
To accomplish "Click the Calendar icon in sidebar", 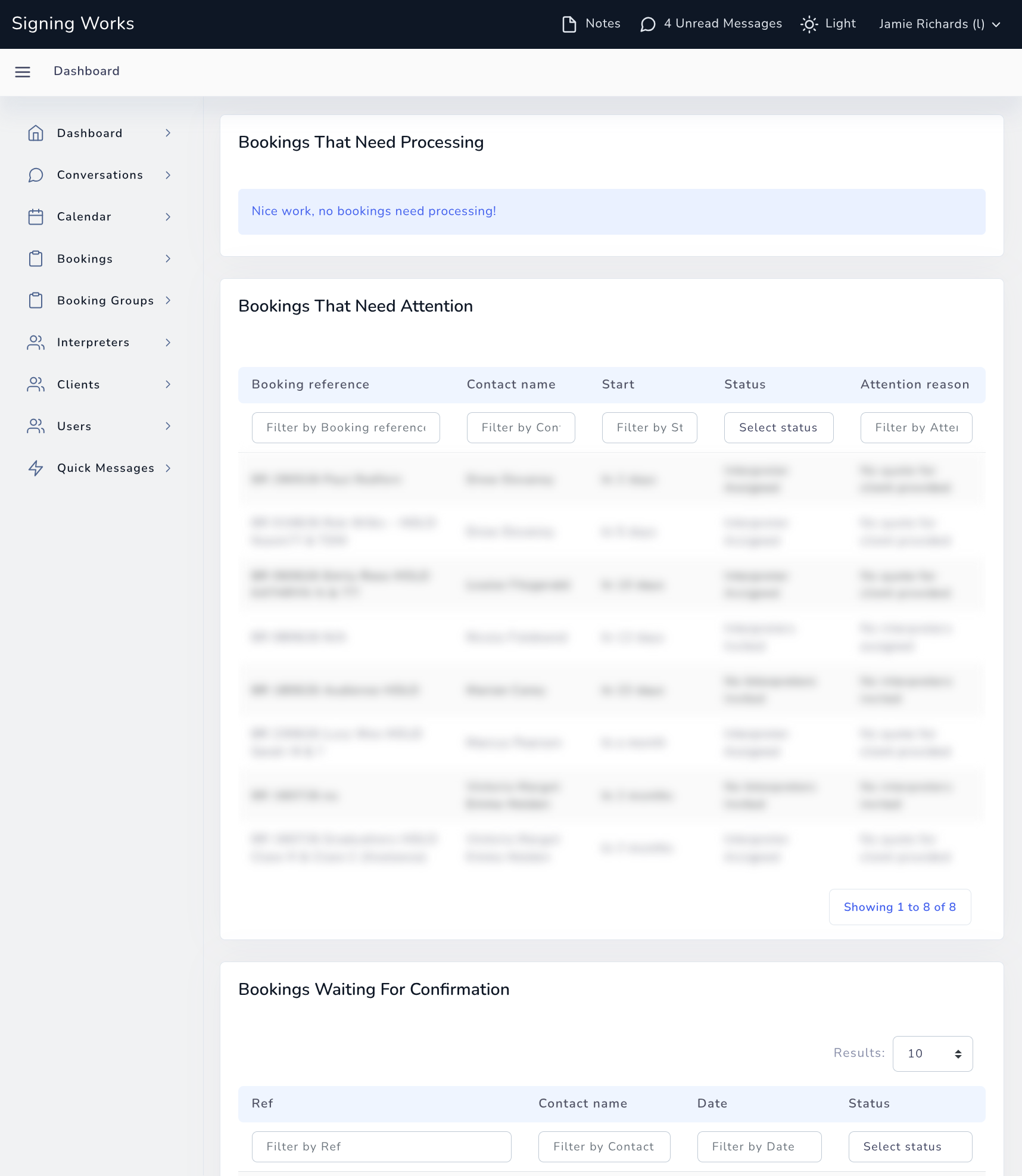I will (36, 217).
